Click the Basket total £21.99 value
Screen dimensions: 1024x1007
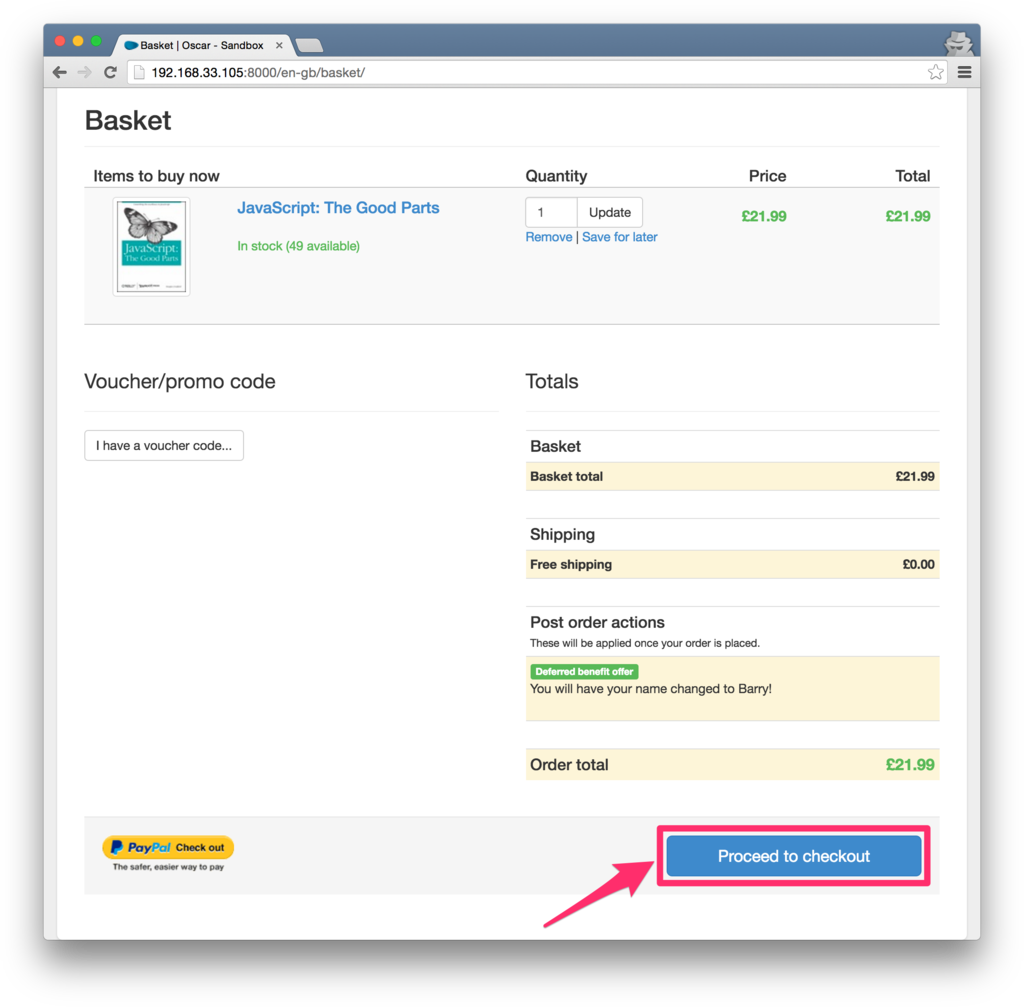(x=914, y=477)
